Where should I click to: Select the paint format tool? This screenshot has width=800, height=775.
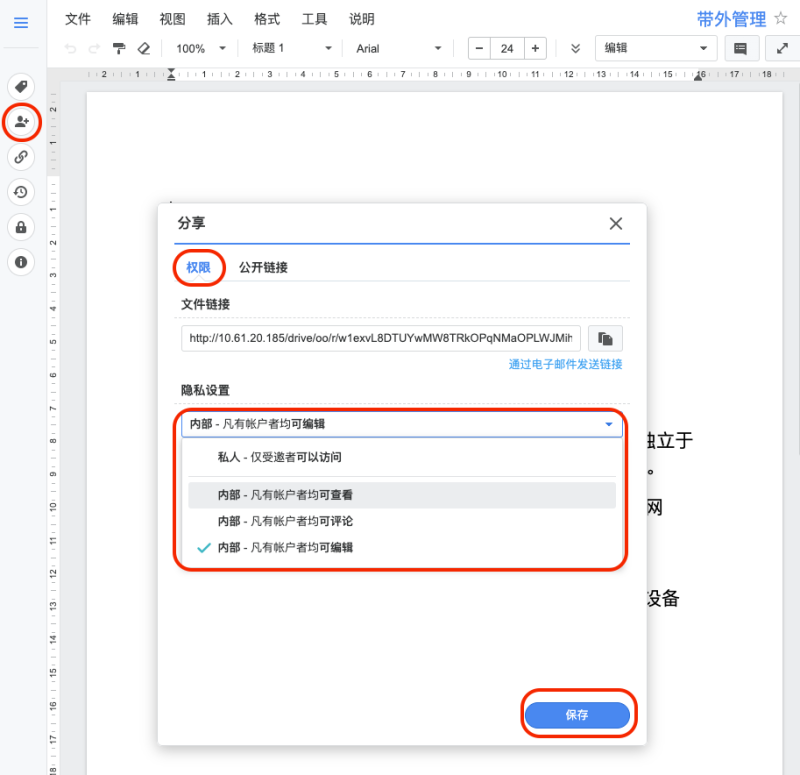119,48
